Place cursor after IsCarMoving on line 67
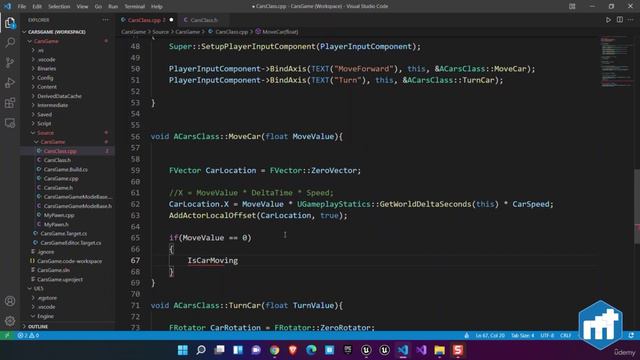This screenshot has width=640, height=360. 238,260
